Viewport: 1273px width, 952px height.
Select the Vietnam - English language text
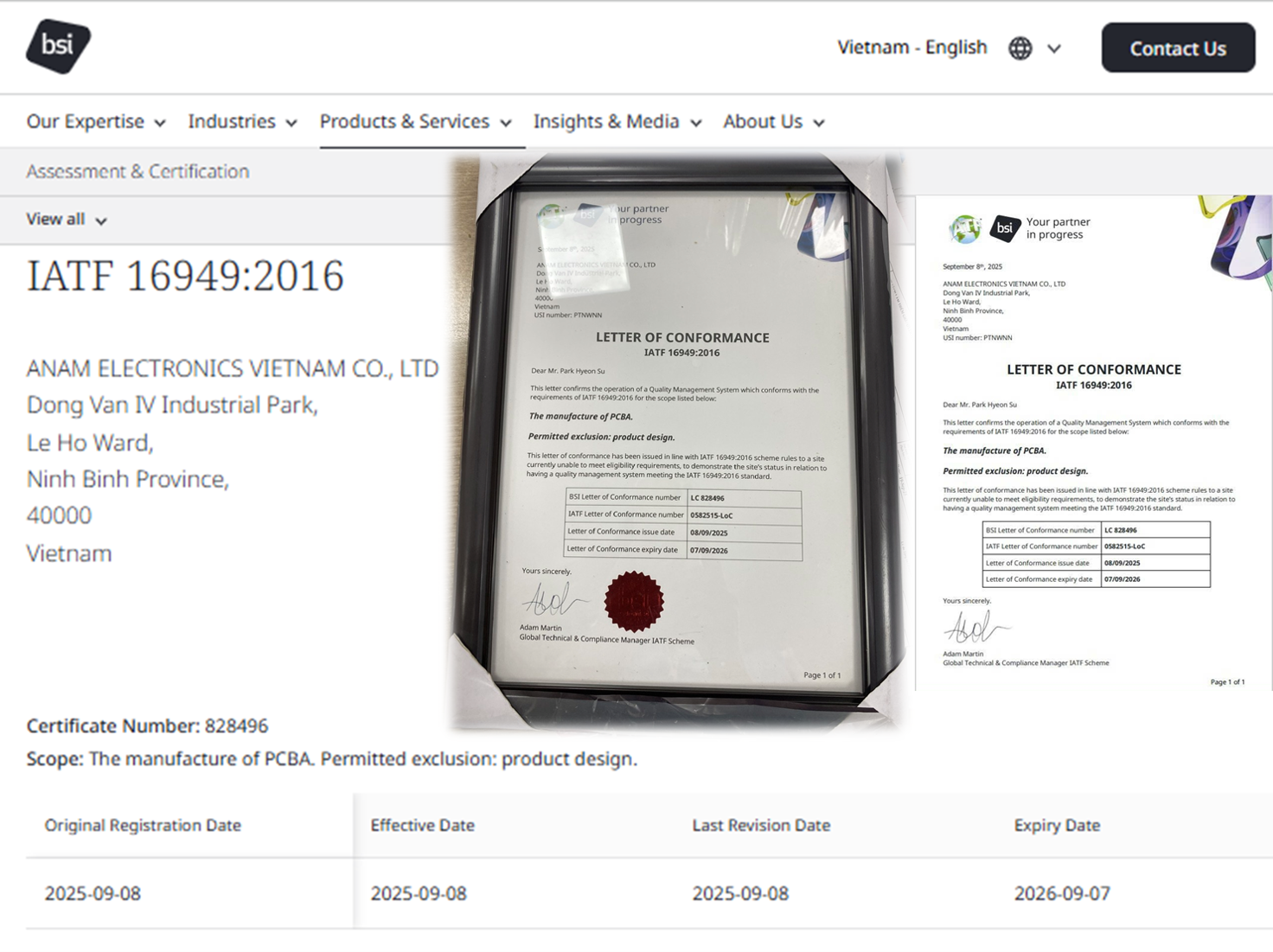912,48
